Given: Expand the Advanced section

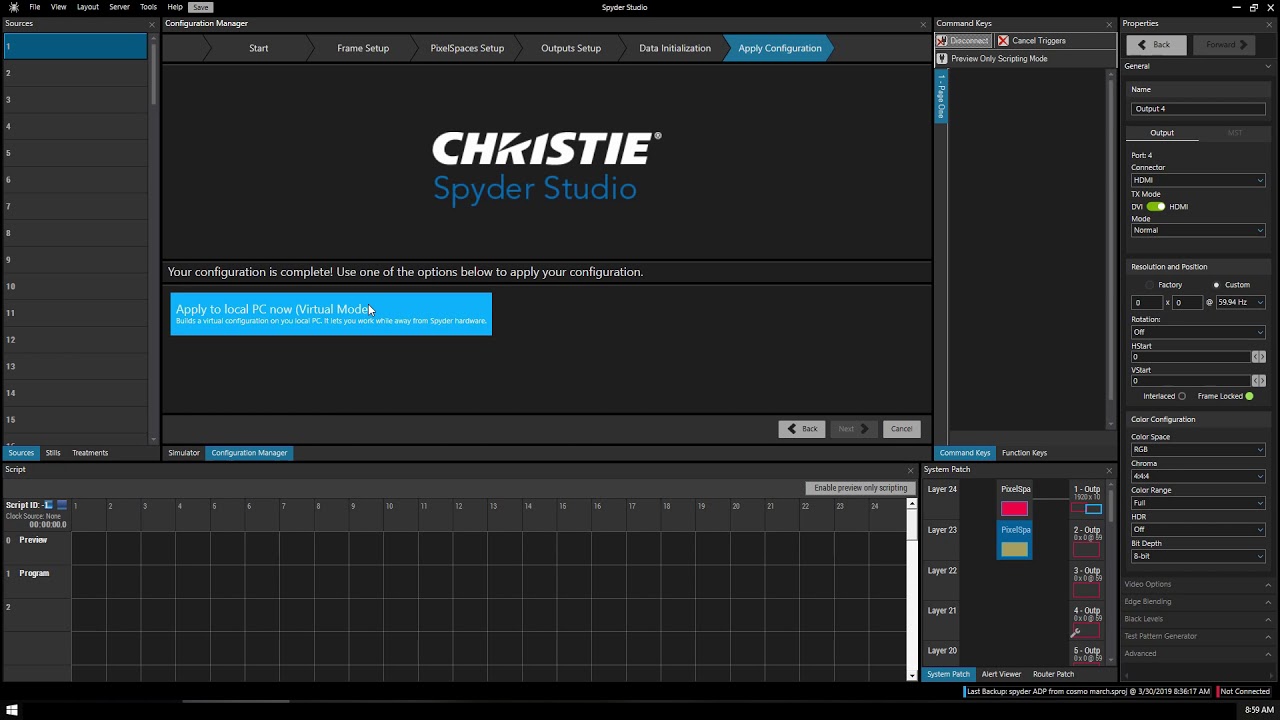Looking at the screenshot, I should pos(1198,654).
